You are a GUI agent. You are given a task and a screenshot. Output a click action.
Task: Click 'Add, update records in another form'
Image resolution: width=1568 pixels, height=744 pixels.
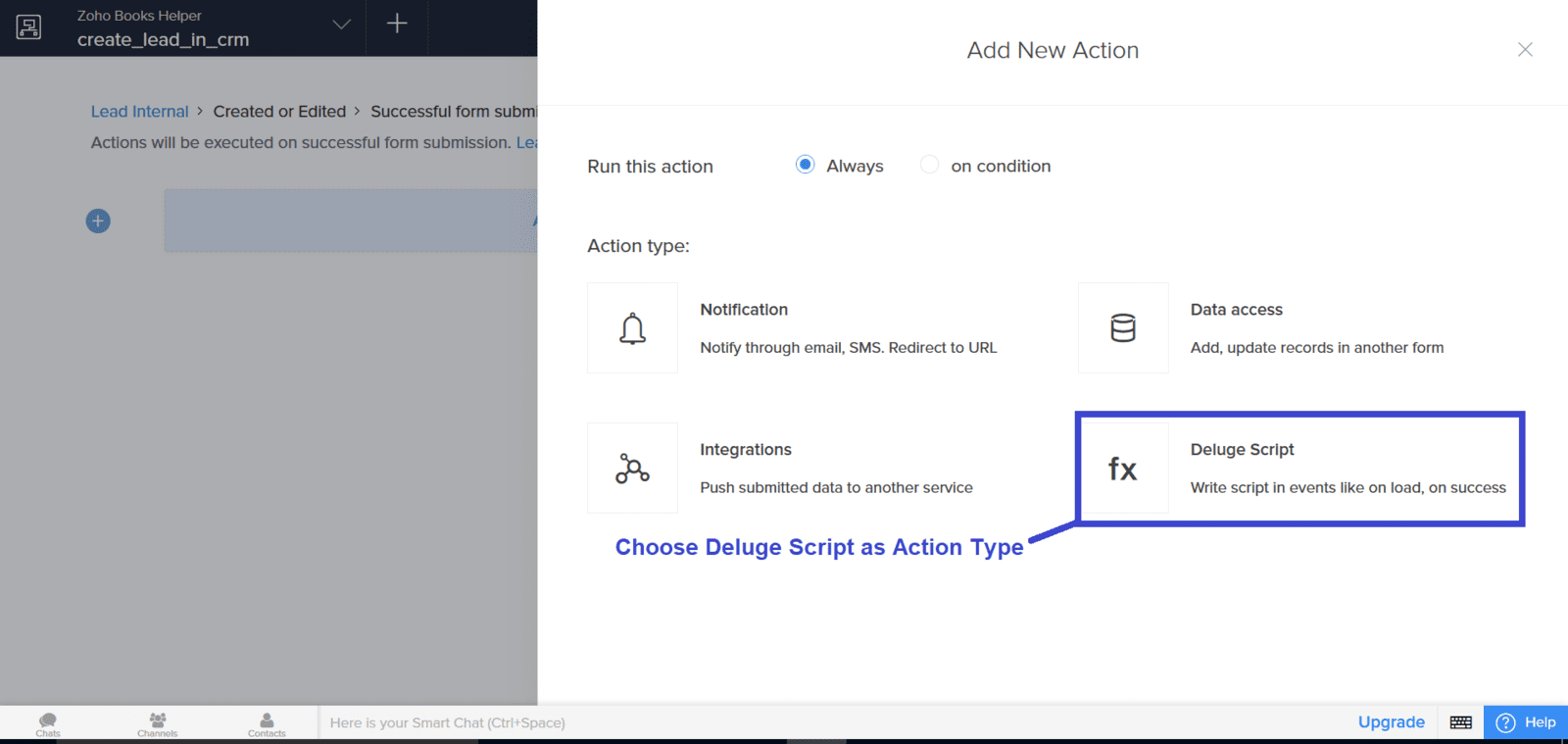pyautogui.click(x=1316, y=348)
